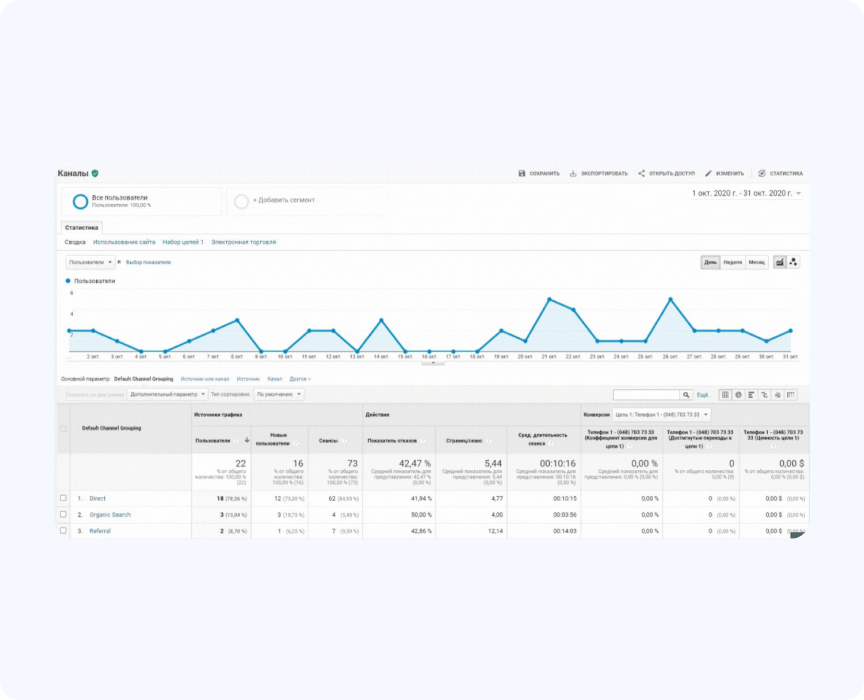Click the Save (Сохранить) icon button
Viewport: 864px width, 700px height.
tap(522, 174)
